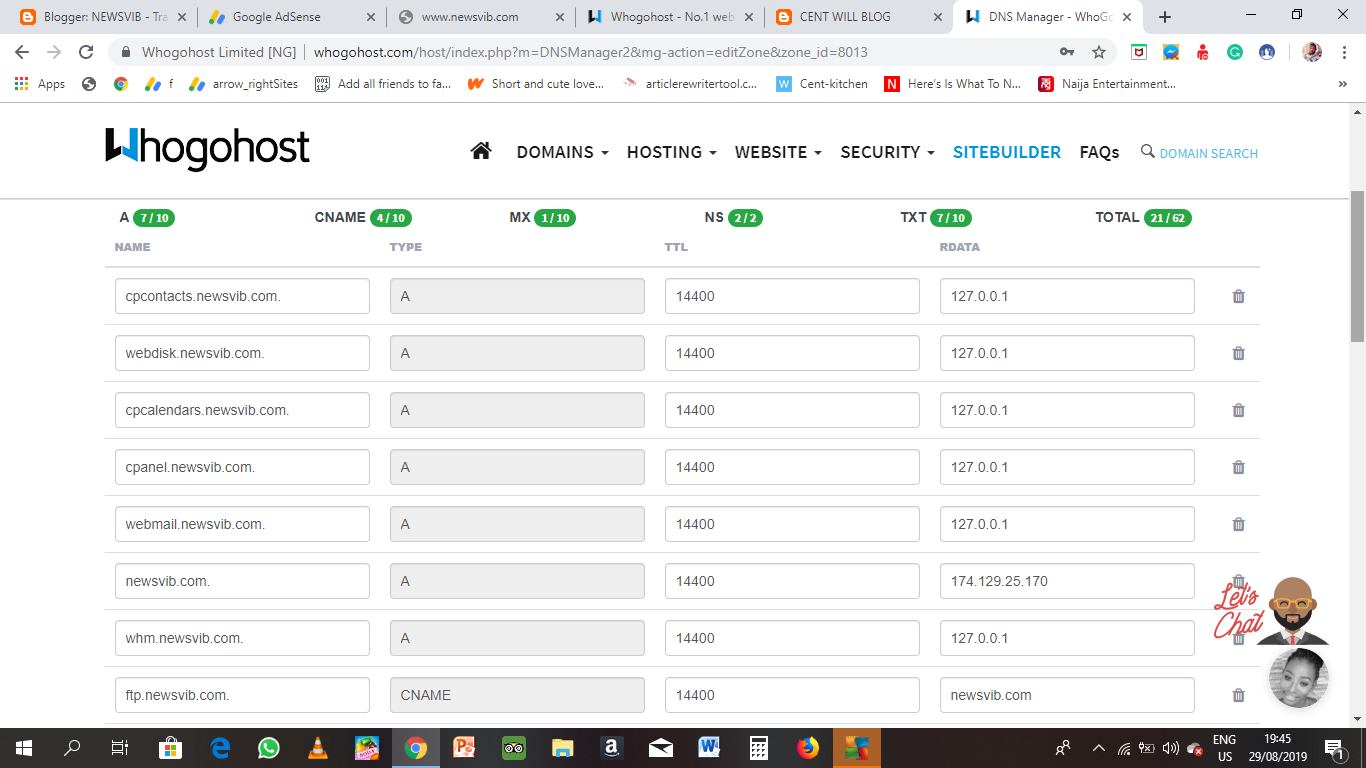Image resolution: width=1366 pixels, height=768 pixels.
Task: Click the CNAME 4/10 record count badge
Action: [x=391, y=218]
